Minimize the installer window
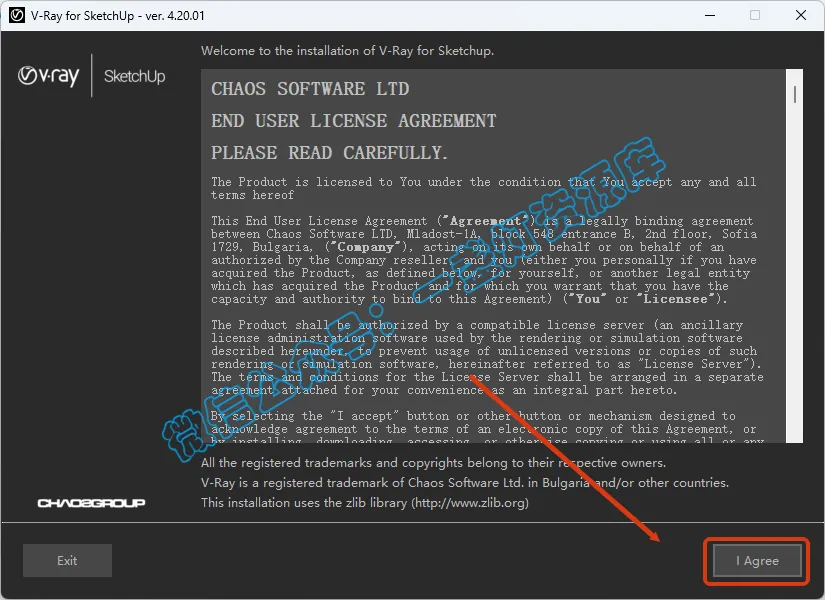 (x=710, y=15)
